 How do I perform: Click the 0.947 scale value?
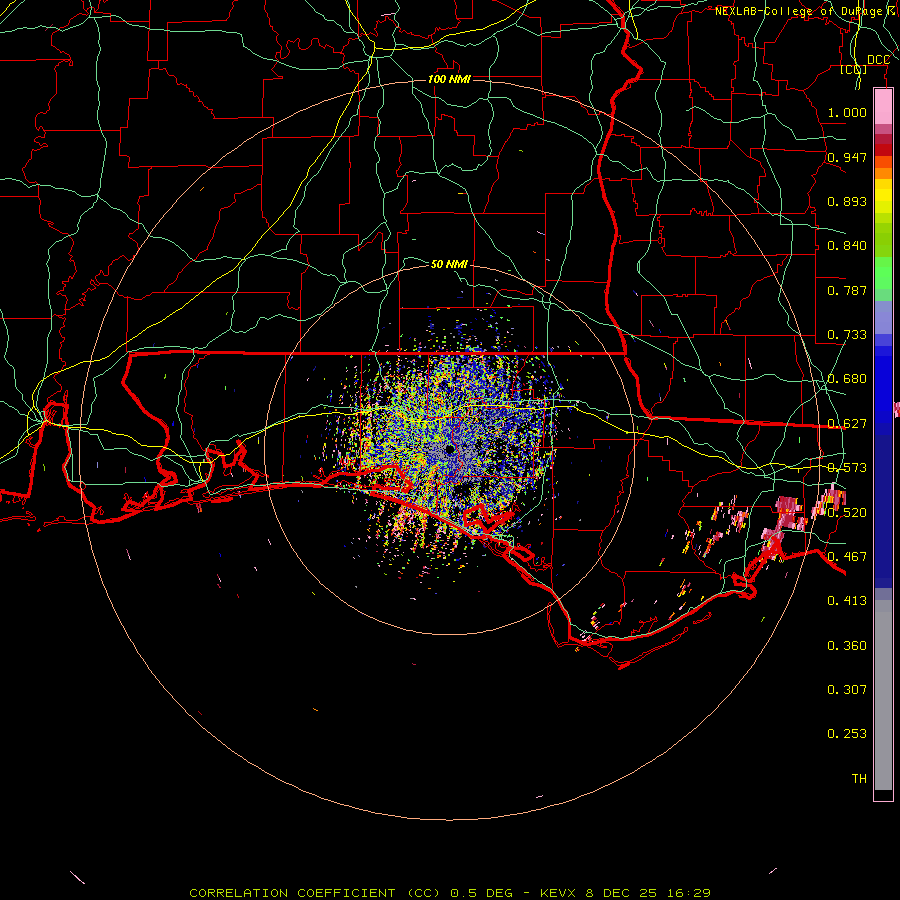tap(847, 157)
